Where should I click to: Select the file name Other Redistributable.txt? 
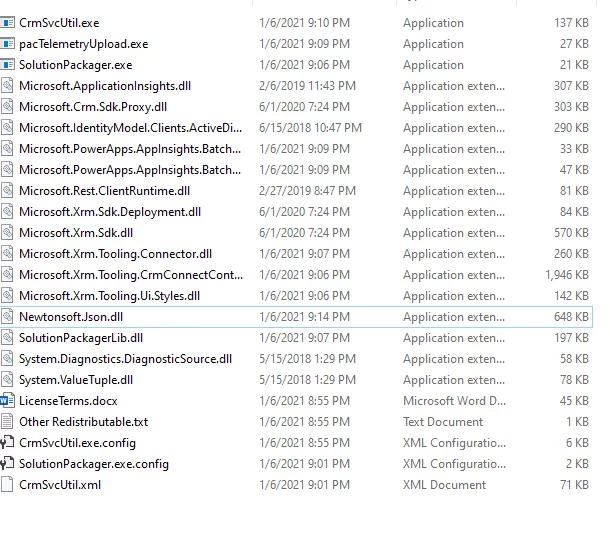tap(84, 422)
